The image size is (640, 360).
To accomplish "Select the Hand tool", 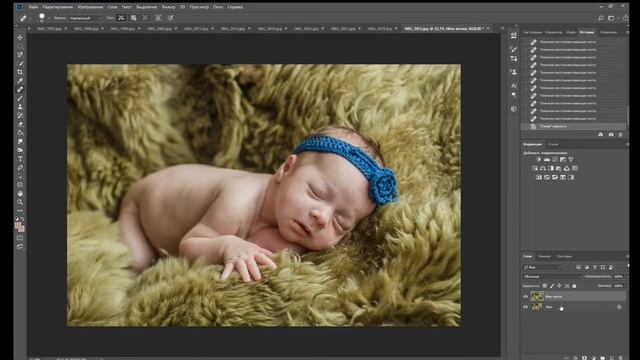I will click(20, 193).
